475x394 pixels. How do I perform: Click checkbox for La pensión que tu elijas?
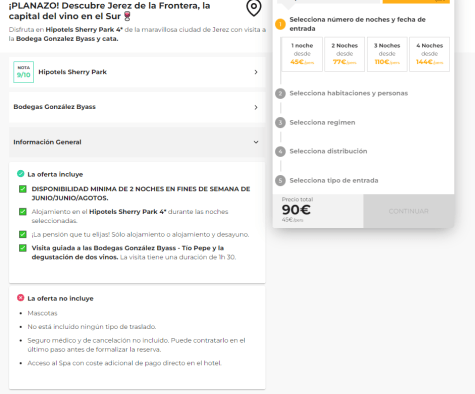click(23, 235)
